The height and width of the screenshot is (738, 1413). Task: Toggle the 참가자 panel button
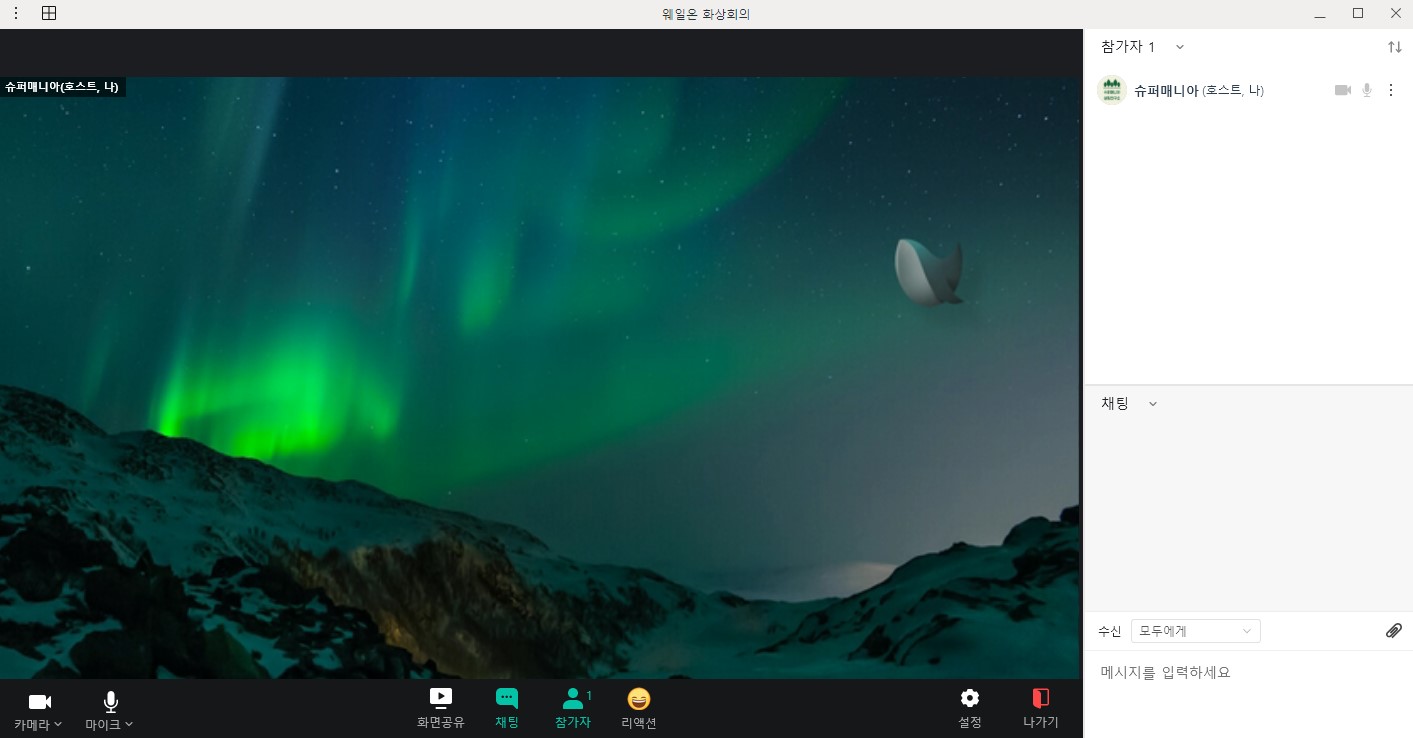point(573,708)
